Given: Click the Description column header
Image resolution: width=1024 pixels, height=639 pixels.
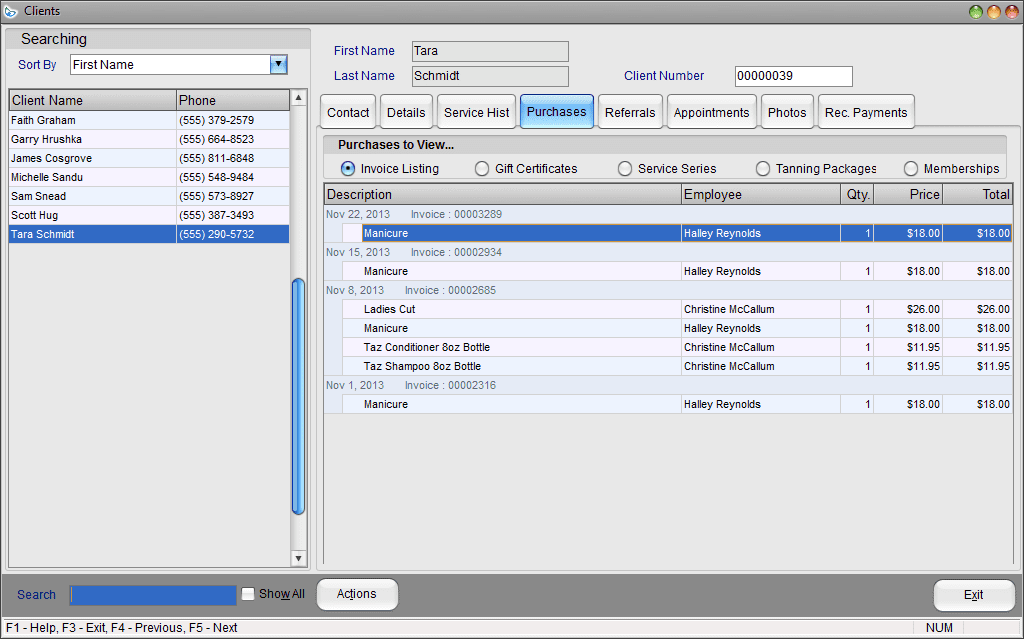Looking at the screenshot, I should point(503,194).
